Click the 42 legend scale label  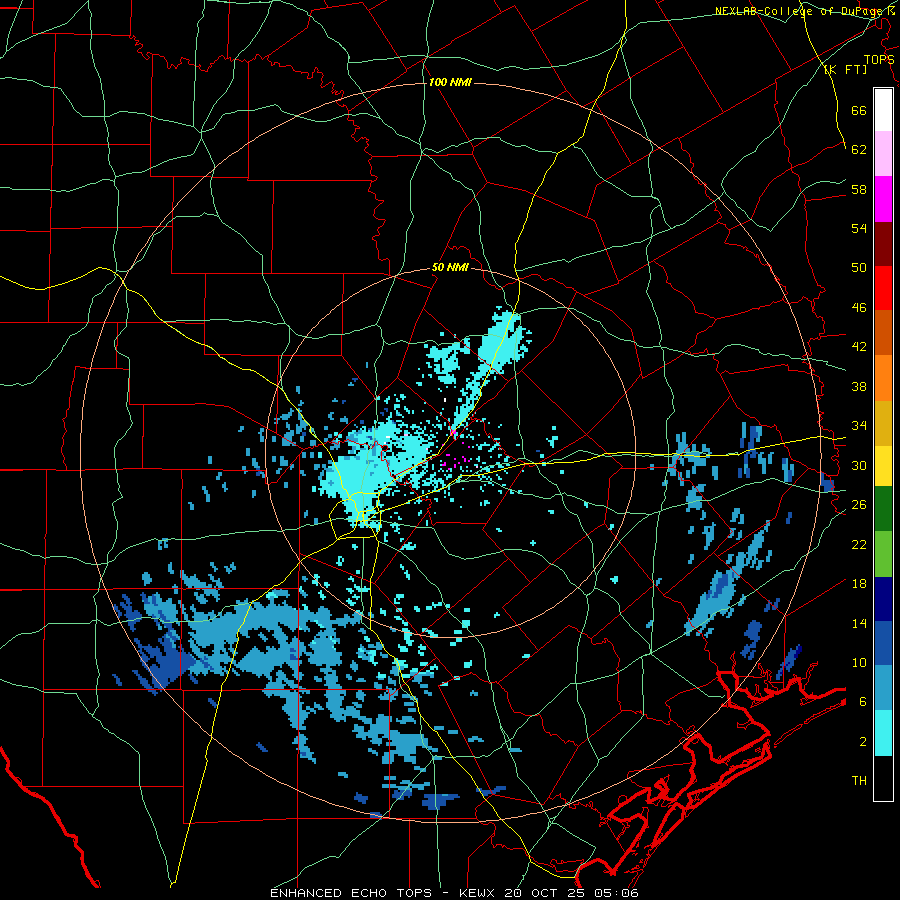pyautogui.click(x=859, y=347)
